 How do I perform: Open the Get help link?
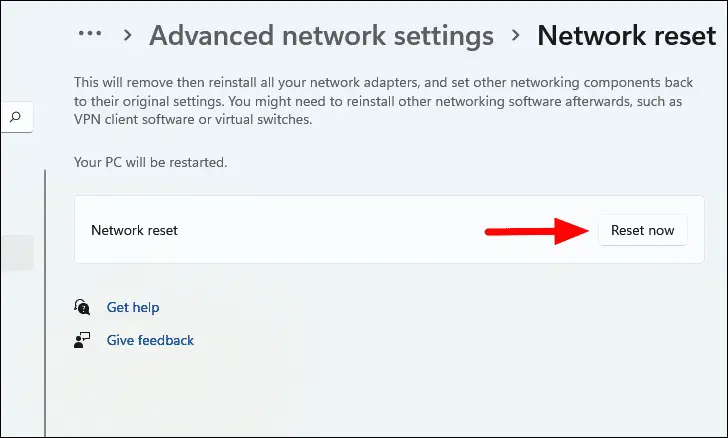133,307
